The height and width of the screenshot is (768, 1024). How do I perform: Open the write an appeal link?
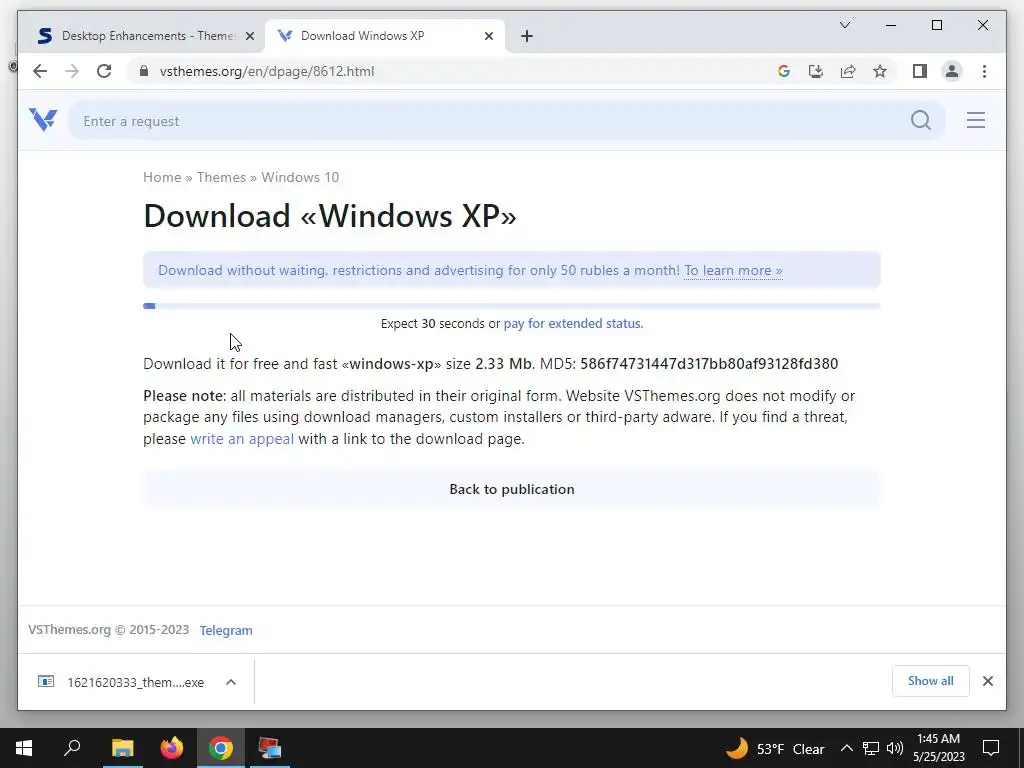coord(242,439)
